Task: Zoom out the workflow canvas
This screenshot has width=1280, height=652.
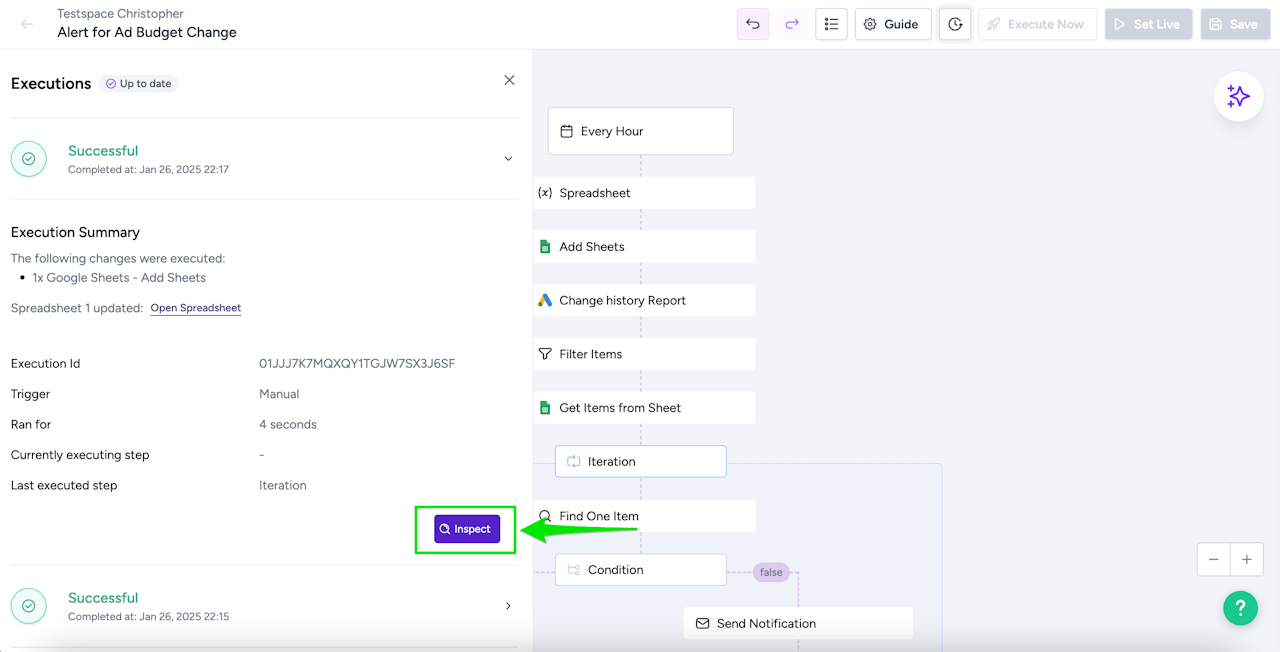Action: [1214, 560]
